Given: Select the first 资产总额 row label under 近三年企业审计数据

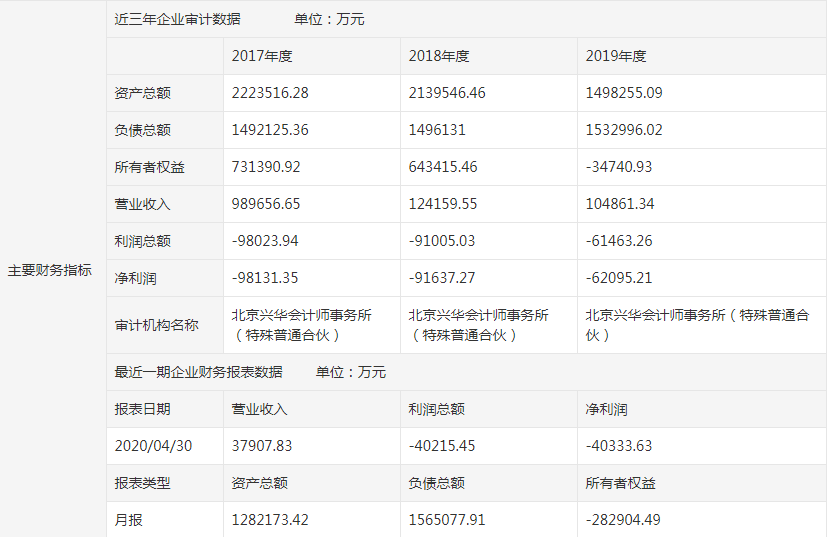Looking at the screenshot, I should (x=142, y=93).
